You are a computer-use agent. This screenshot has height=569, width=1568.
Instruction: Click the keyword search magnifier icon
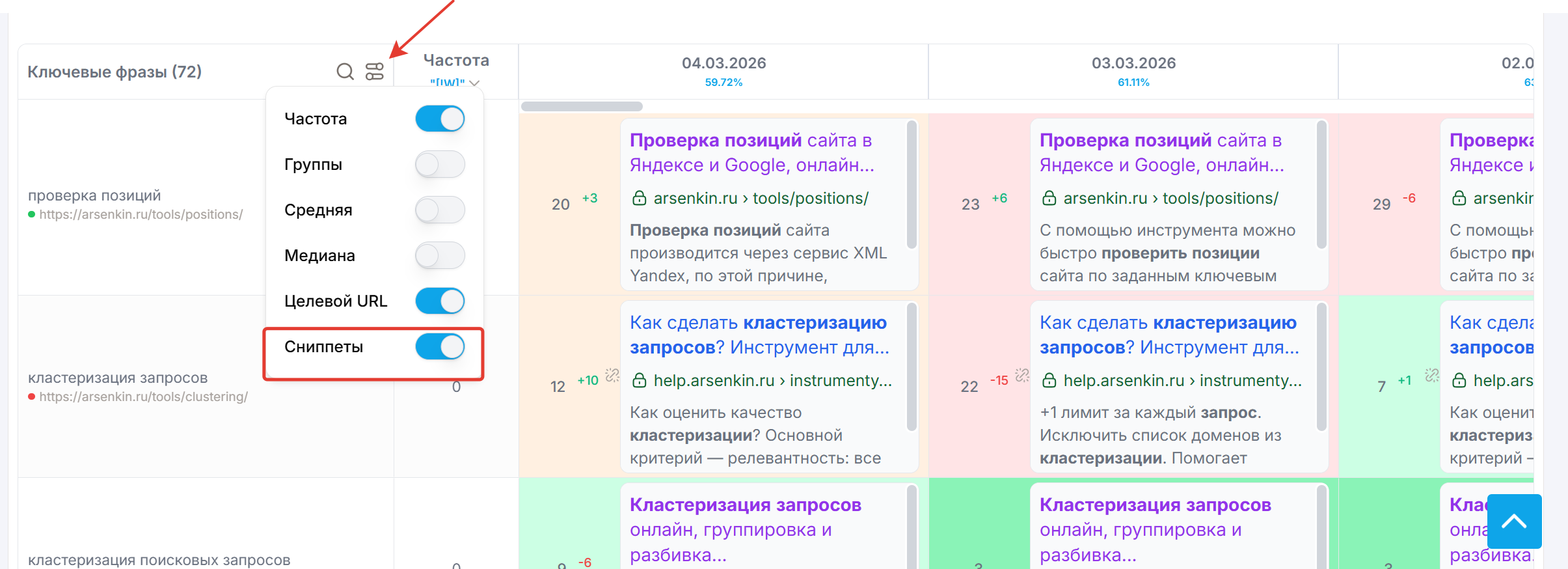coord(345,72)
